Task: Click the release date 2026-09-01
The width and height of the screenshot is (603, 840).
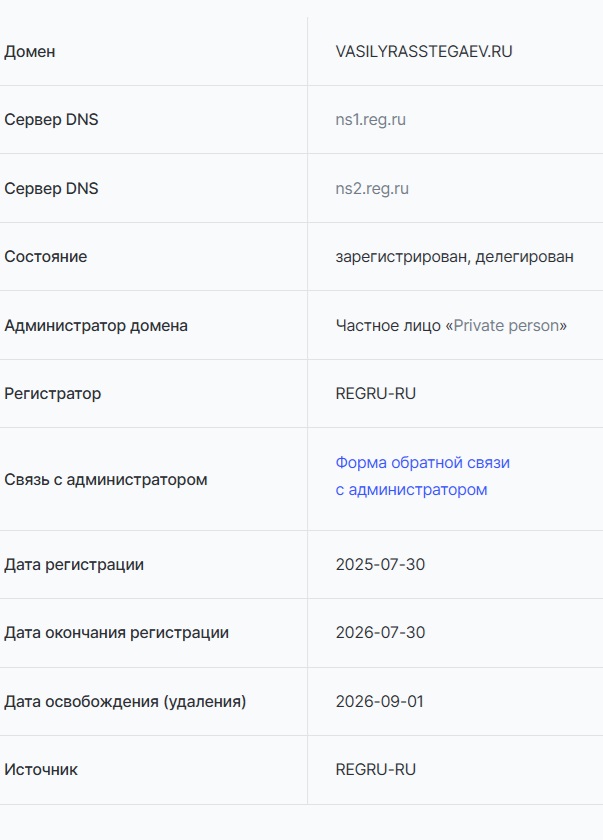Action: coord(380,702)
